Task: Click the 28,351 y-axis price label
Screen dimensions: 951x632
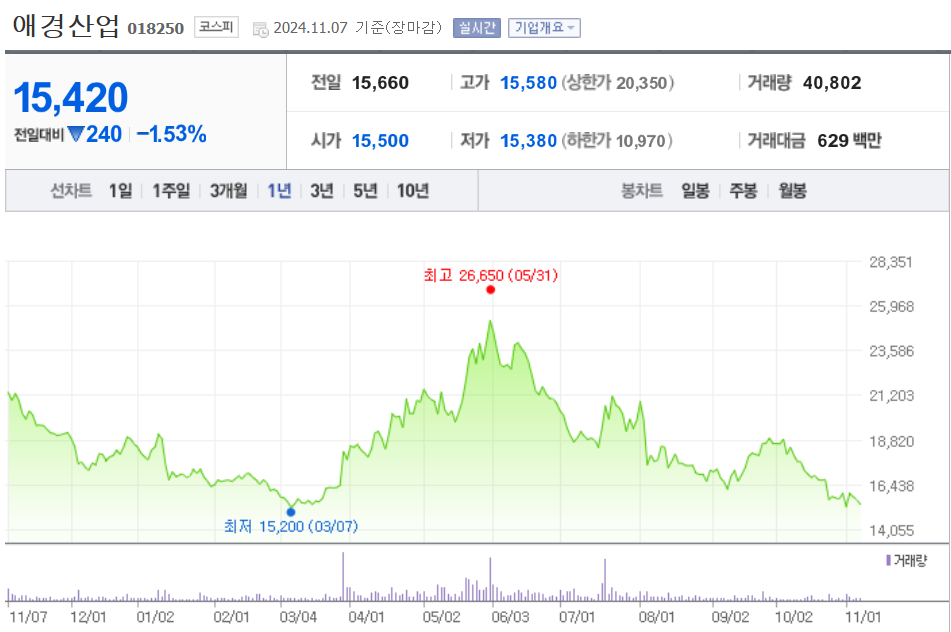Action: (x=890, y=262)
